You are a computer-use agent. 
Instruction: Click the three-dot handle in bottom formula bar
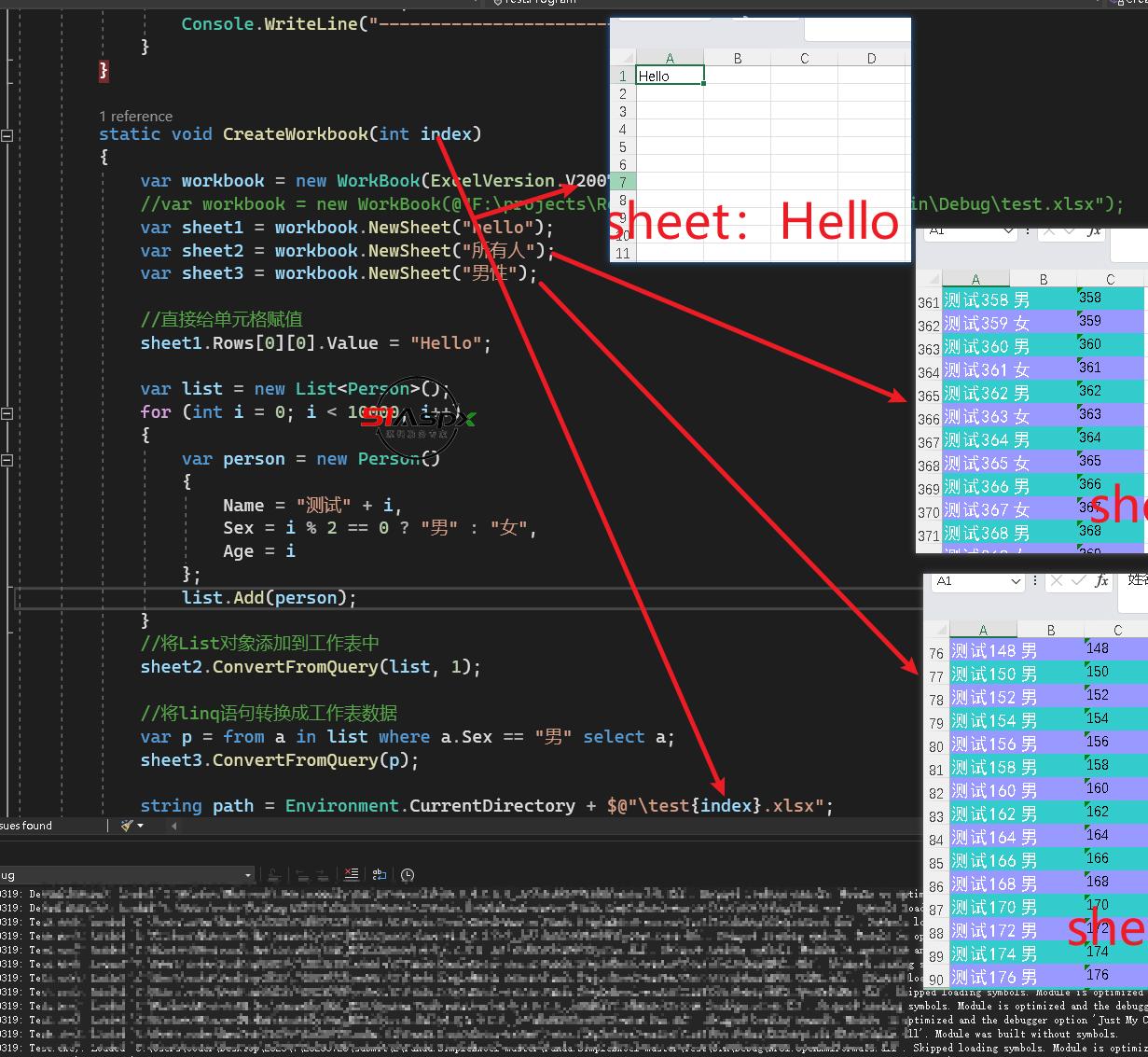[x=1035, y=580]
